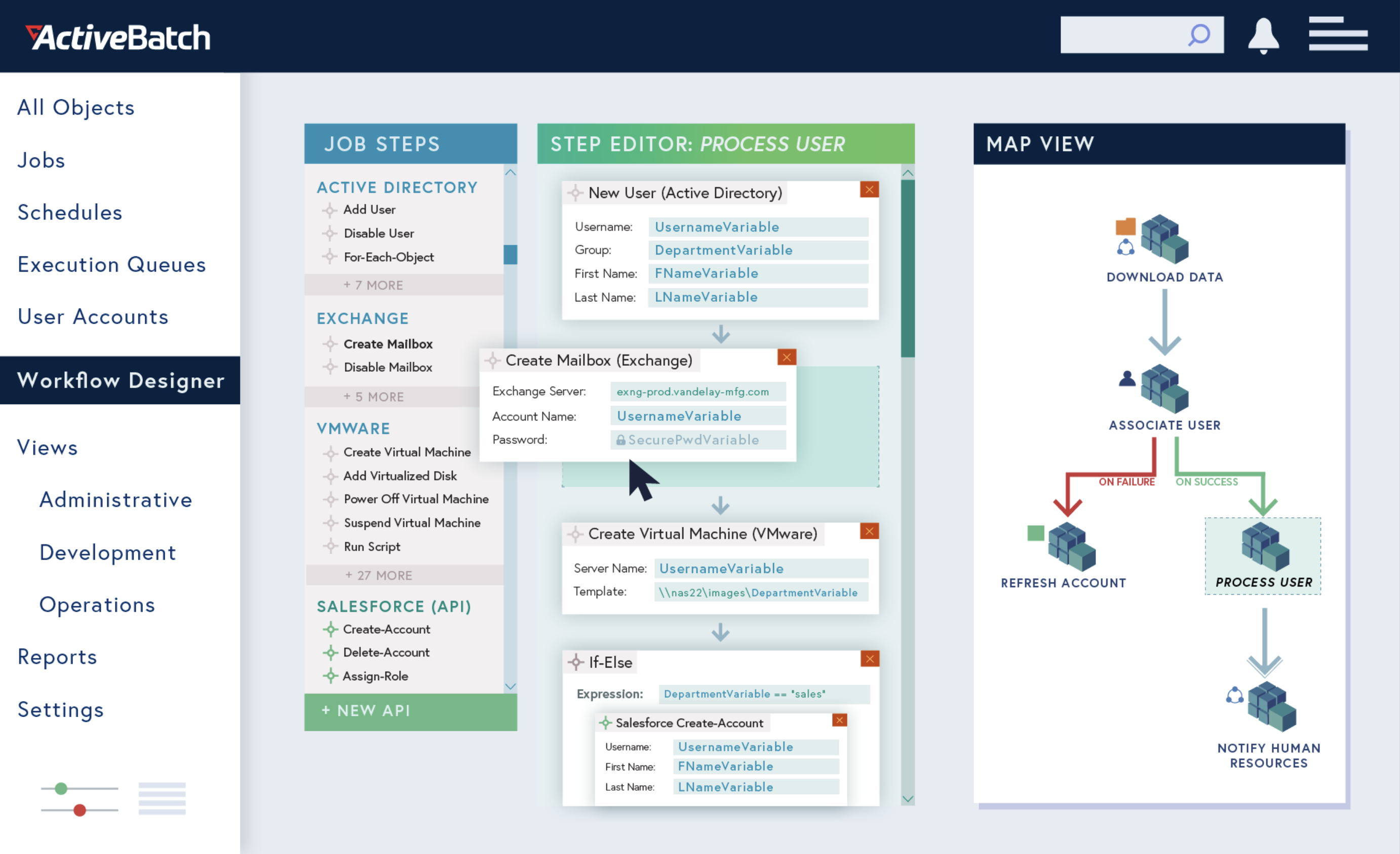Open the Step Editor Process User panel
The height and width of the screenshot is (854, 1400).
(725, 143)
